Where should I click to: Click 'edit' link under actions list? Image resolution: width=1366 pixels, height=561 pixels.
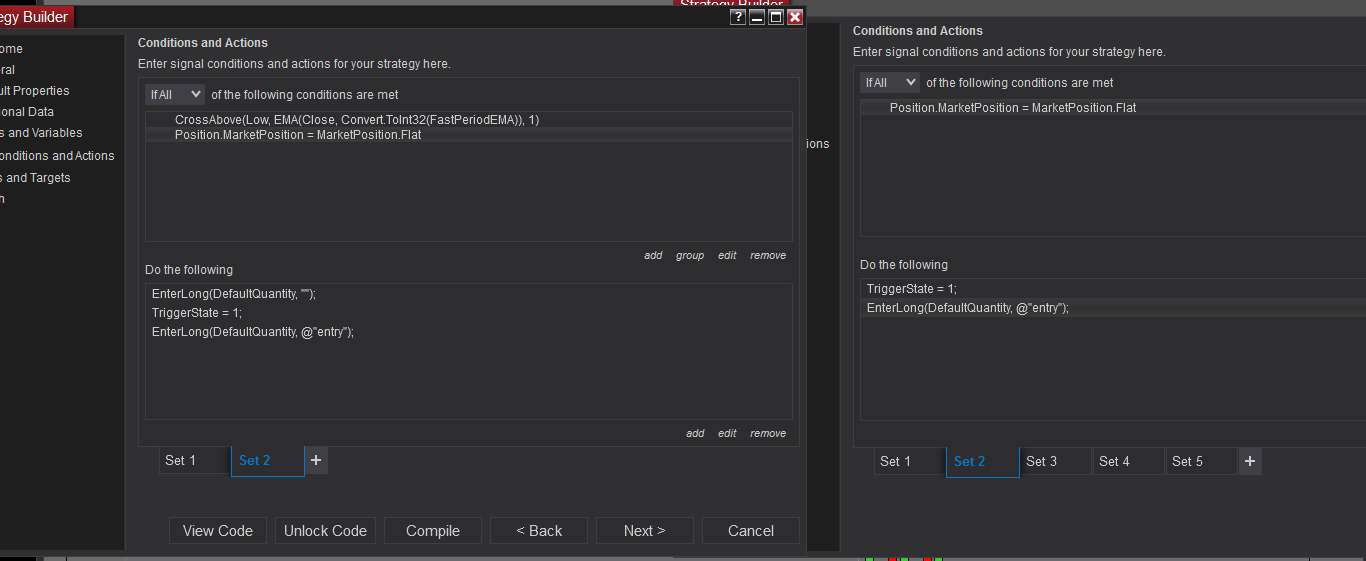tap(727, 434)
